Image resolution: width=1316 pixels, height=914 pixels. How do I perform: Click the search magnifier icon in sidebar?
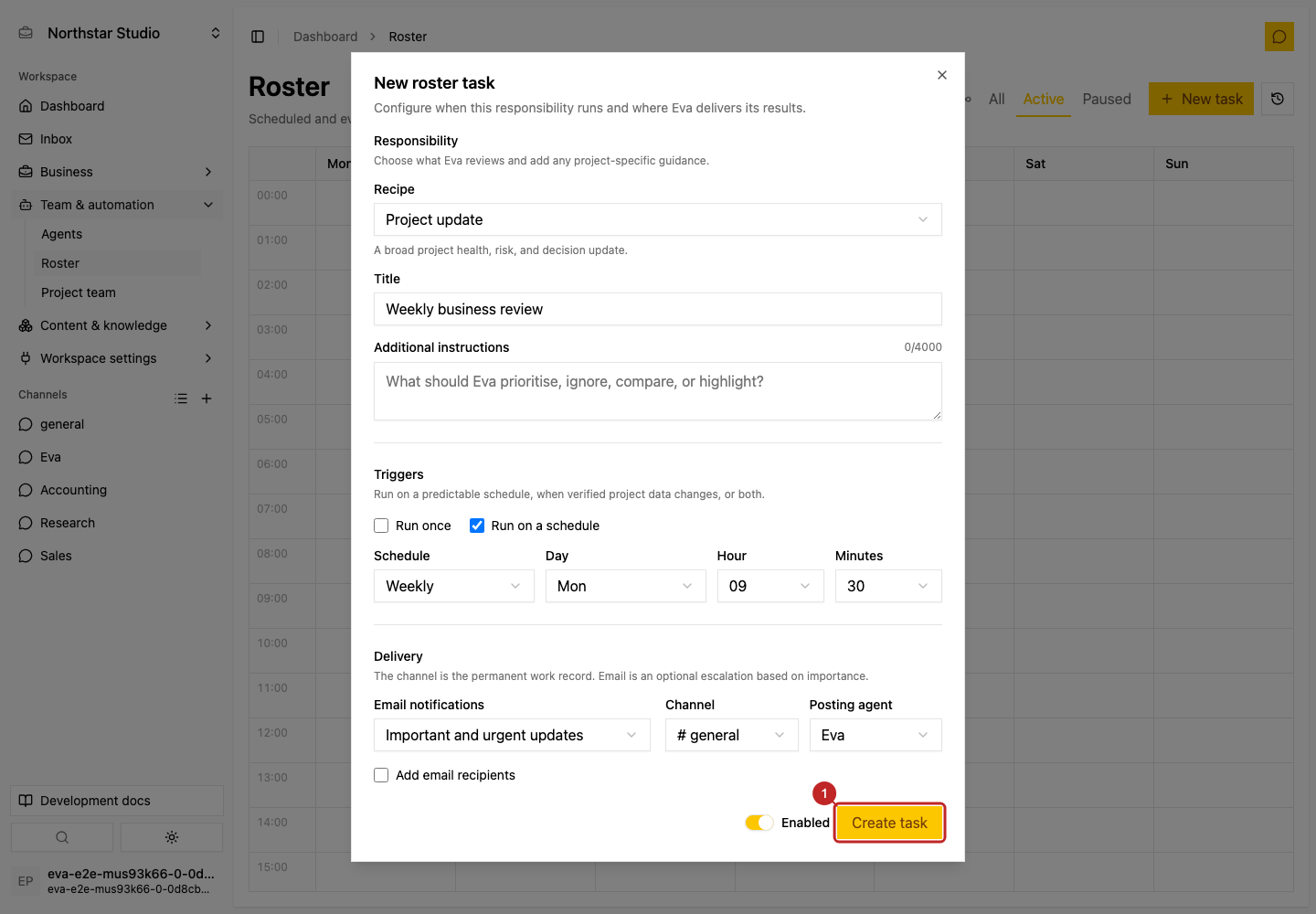[62, 837]
